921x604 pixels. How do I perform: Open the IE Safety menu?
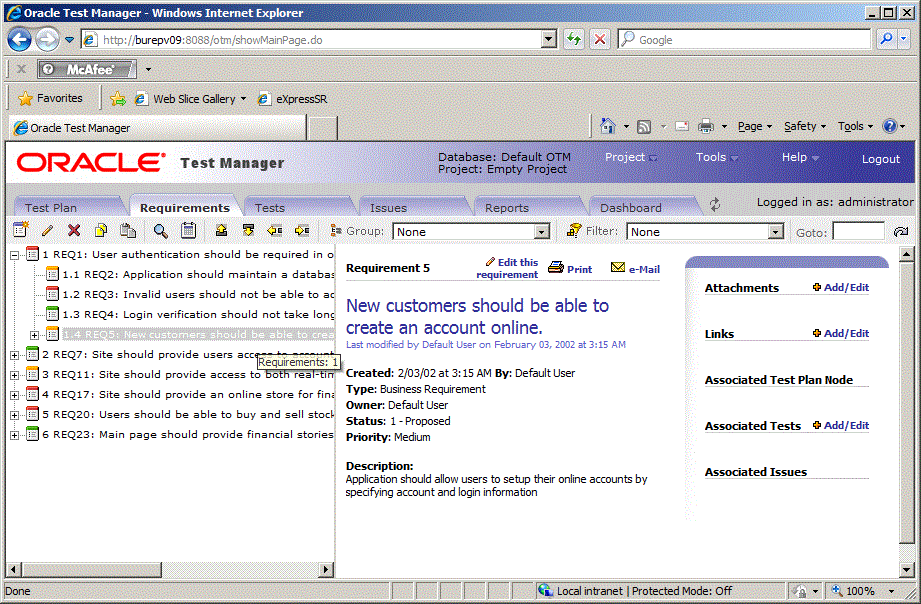805,126
